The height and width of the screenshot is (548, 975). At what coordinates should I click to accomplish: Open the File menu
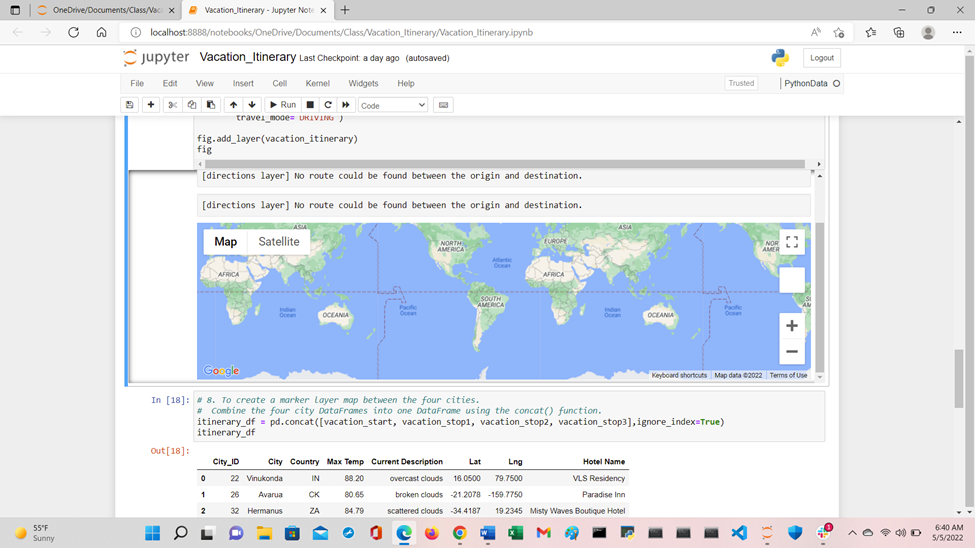pyautogui.click(x=137, y=83)
